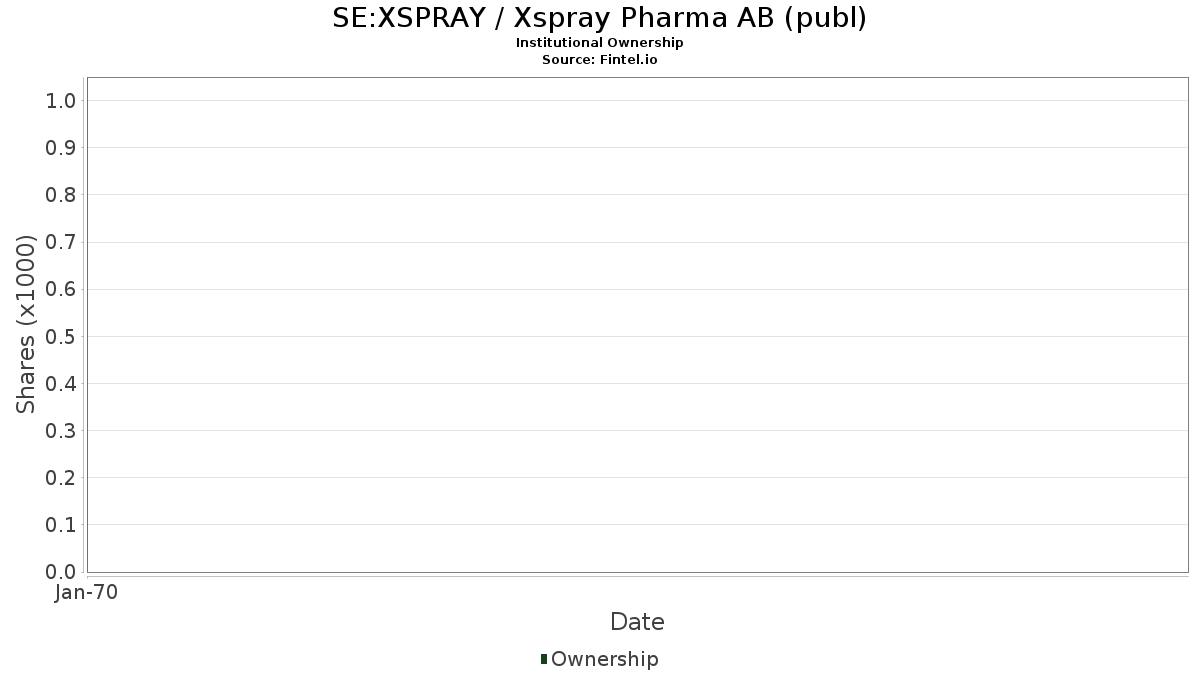This screenshot has width=1200, height=675.
Task: Click the 0.3 y-axis tick label
Action: click(x=61, y=430)
